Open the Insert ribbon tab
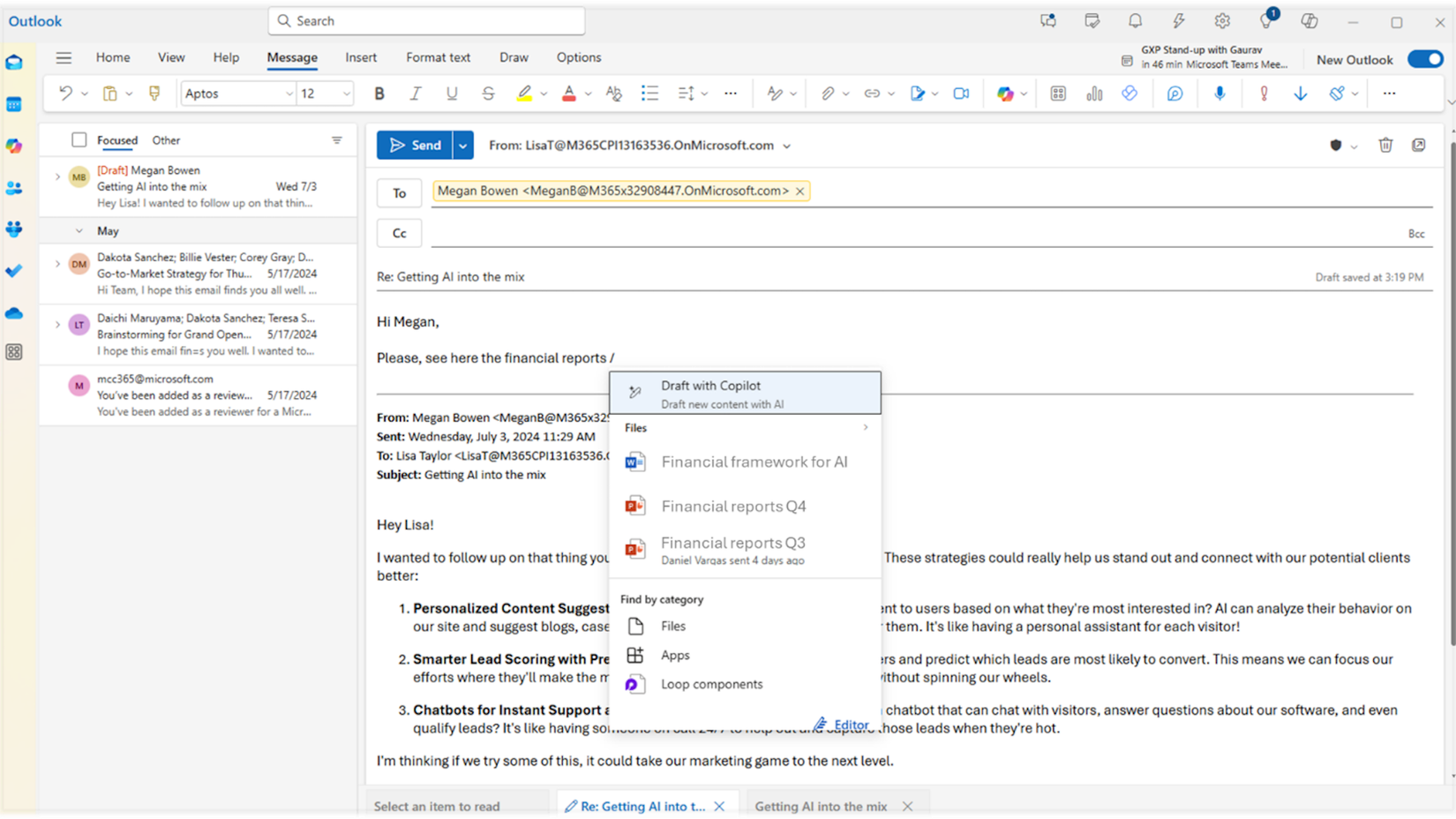Image resolution: width=1456 pixels, height=819 pixels. pos(361,57)
